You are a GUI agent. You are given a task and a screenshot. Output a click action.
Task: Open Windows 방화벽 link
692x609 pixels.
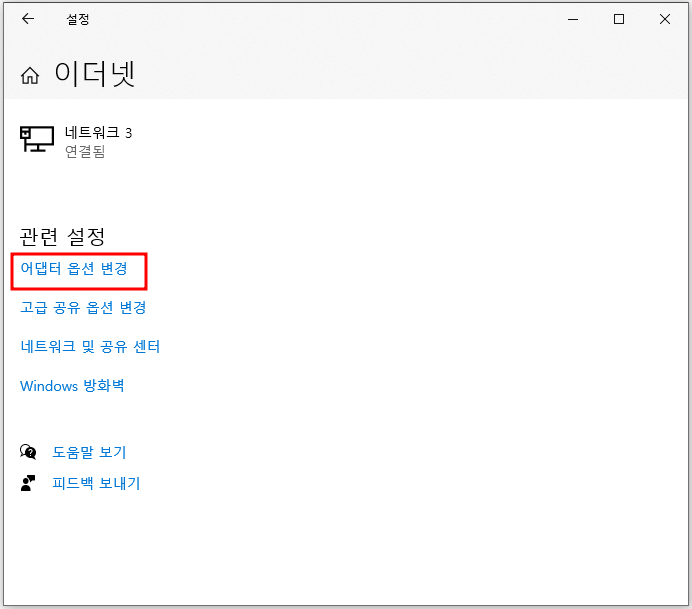click(x=72, y=386)
